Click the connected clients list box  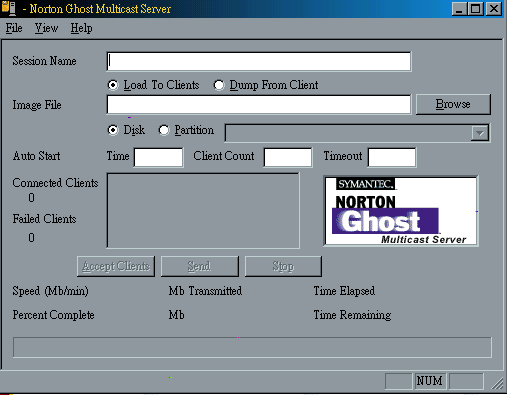coord(203,210)
